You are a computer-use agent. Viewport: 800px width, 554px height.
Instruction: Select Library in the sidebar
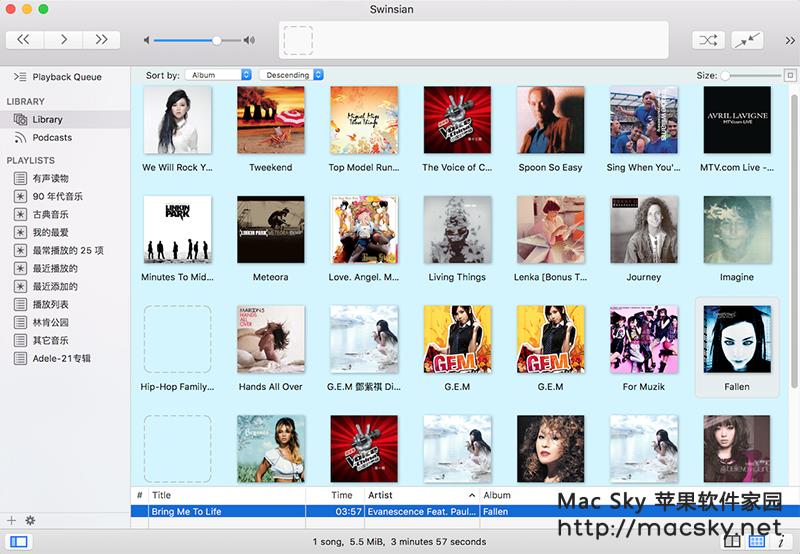65,119
